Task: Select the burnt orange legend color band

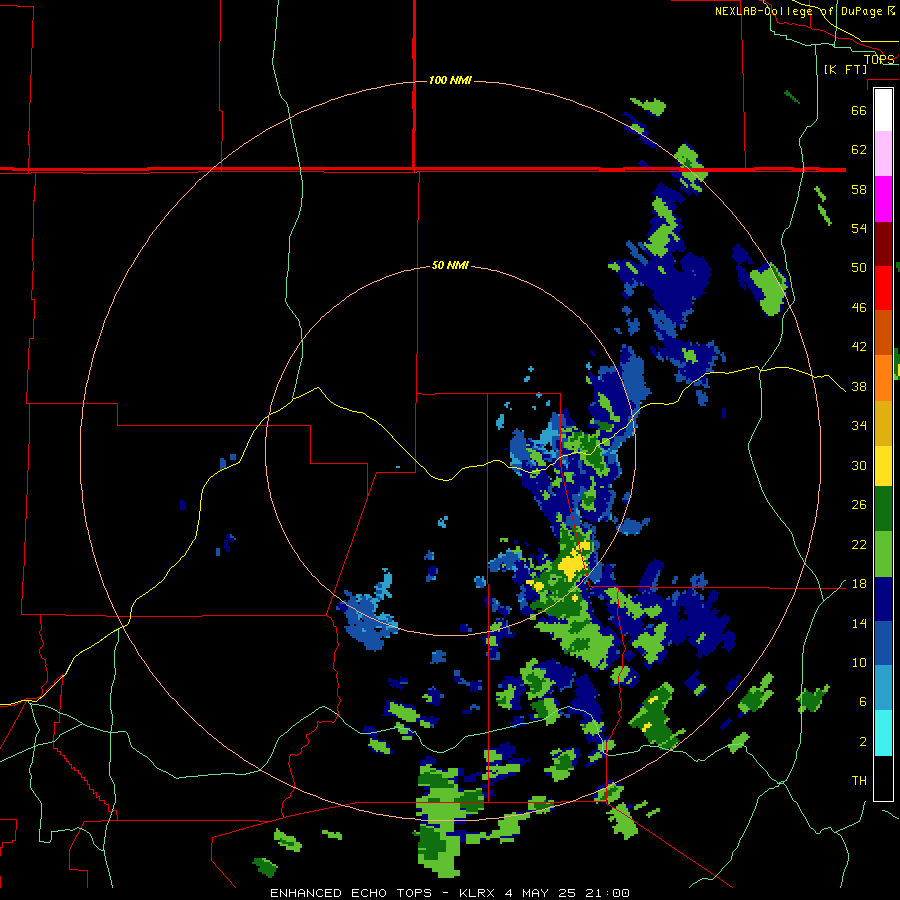Action: point(883,333)
